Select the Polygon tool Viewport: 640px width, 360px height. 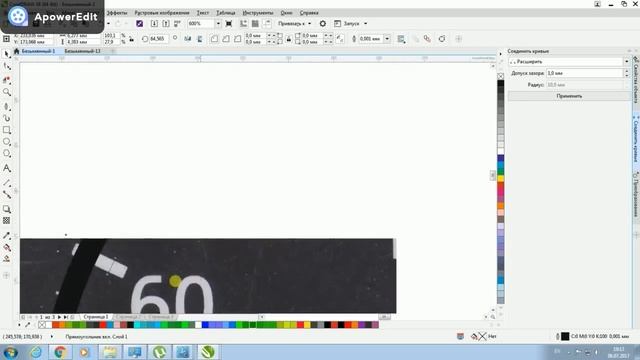(x=7, y=154)
